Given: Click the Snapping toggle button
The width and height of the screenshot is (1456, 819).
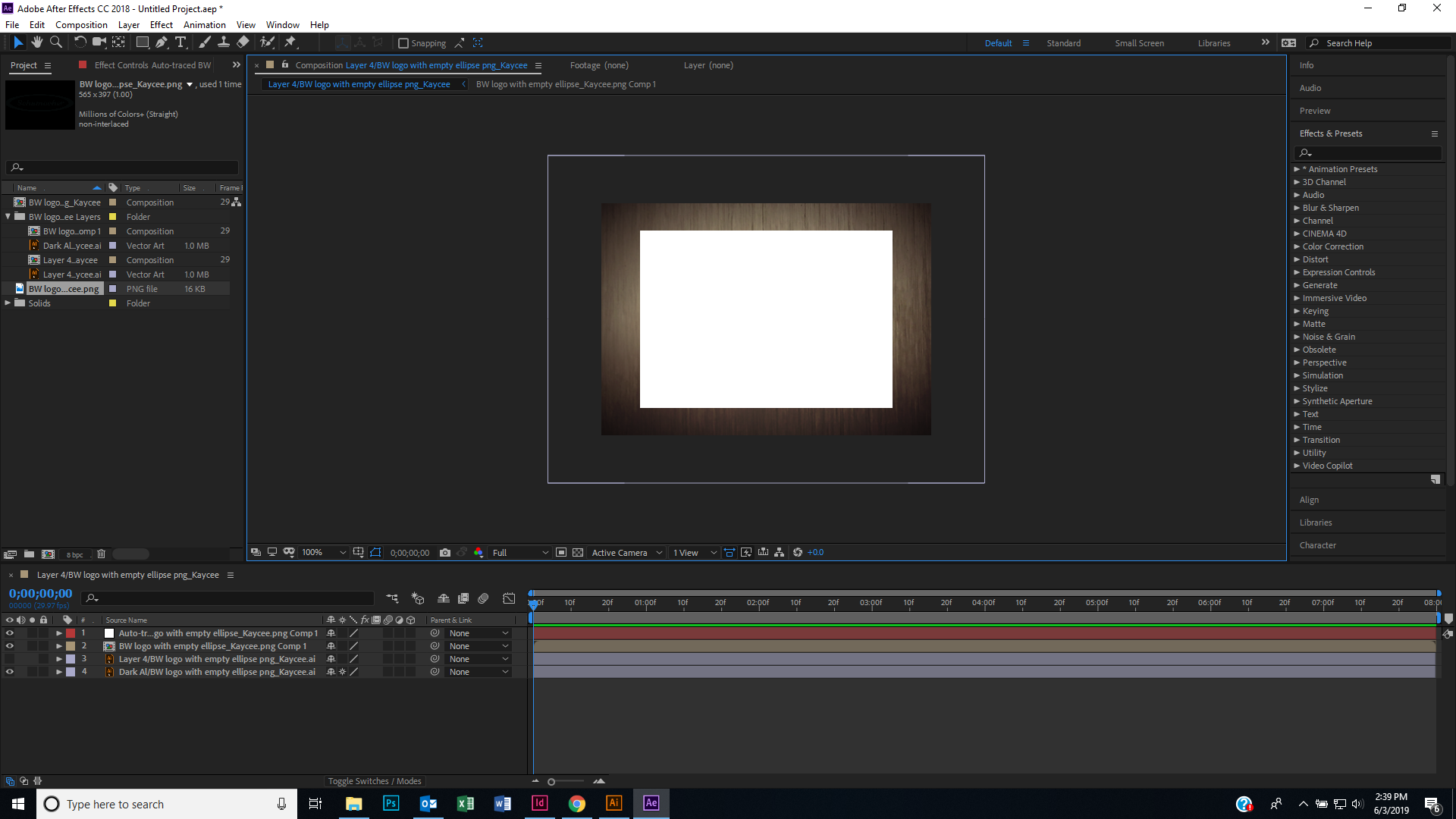Looking at the screenshot, I should (405, 43).
